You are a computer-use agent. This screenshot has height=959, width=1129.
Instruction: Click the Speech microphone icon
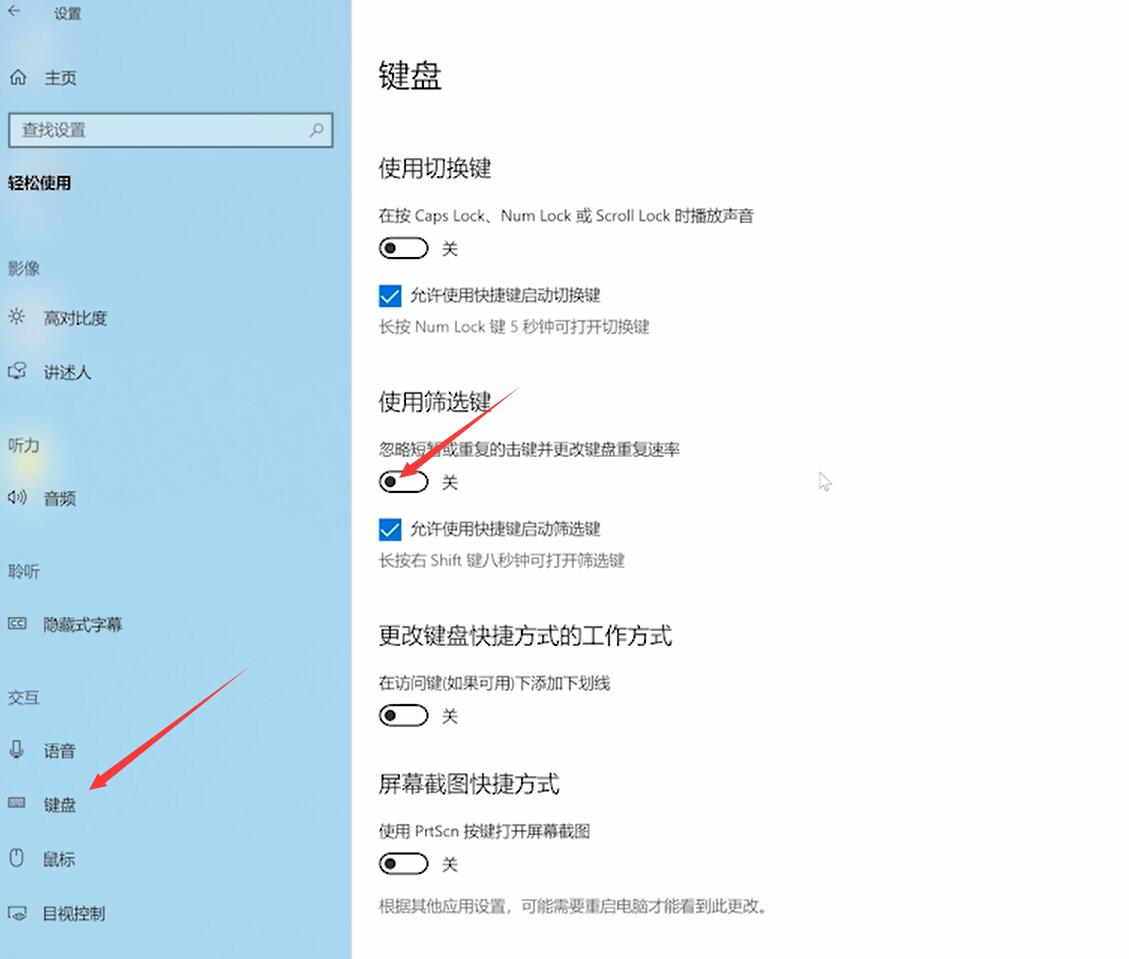click(x=17, y=749)
